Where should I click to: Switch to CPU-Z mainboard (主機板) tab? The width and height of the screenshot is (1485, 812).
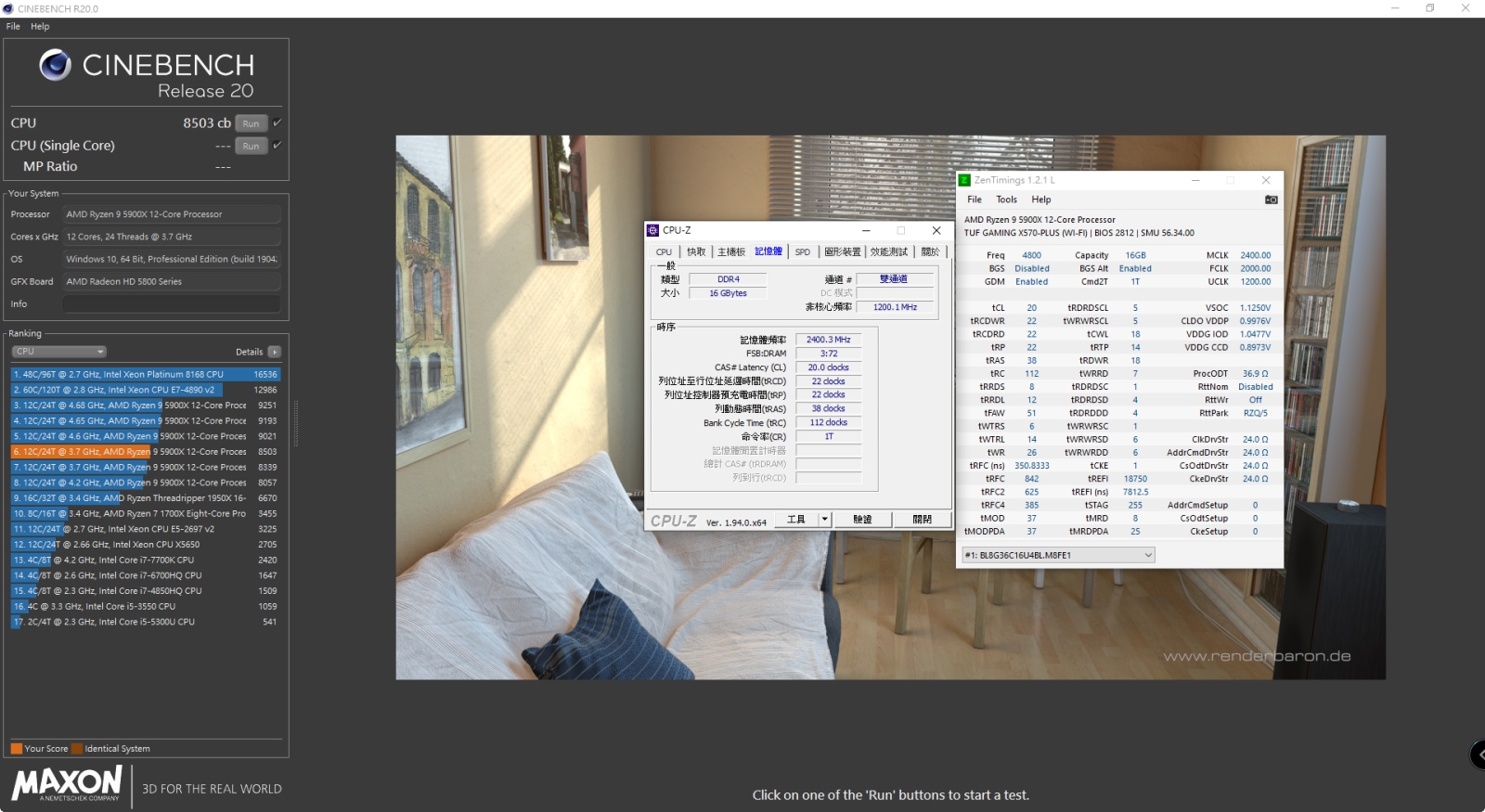[x=731, y=251]
